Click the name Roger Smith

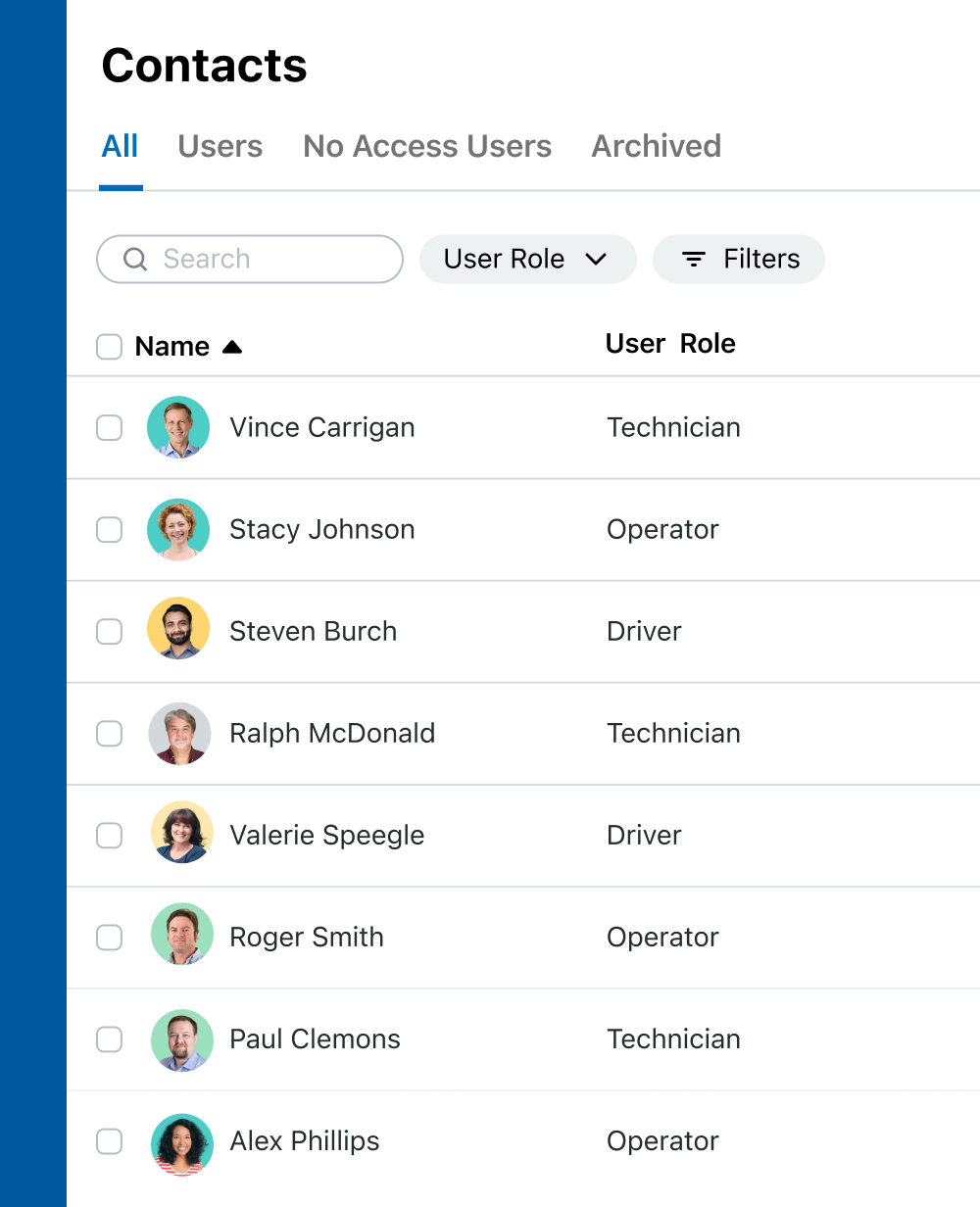[307, 937]
